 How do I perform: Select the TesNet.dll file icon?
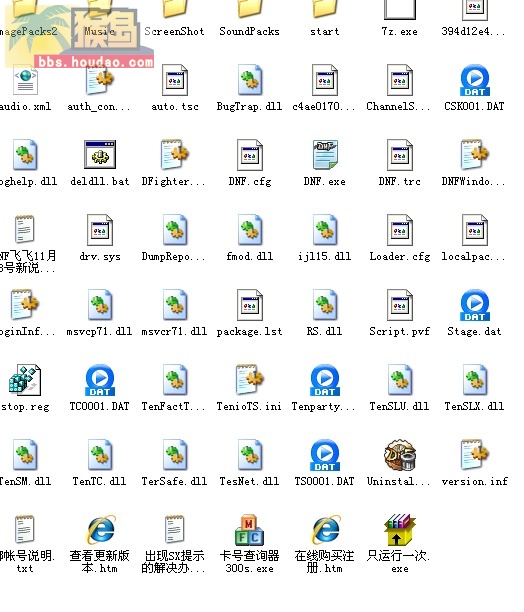coord(250,454)
